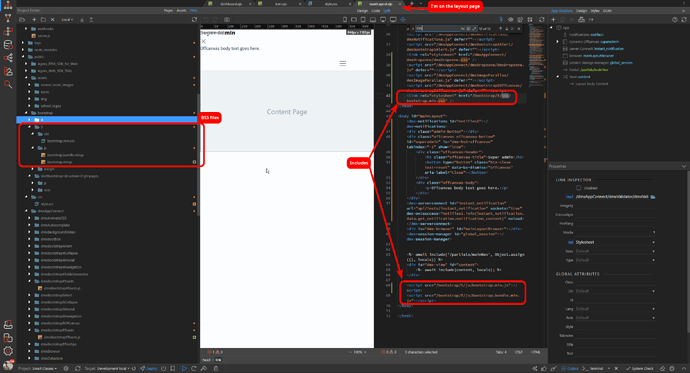Screen dimensions: 690x373
Task: Switch to the Code view tab
Action: (x=375, y=11)
